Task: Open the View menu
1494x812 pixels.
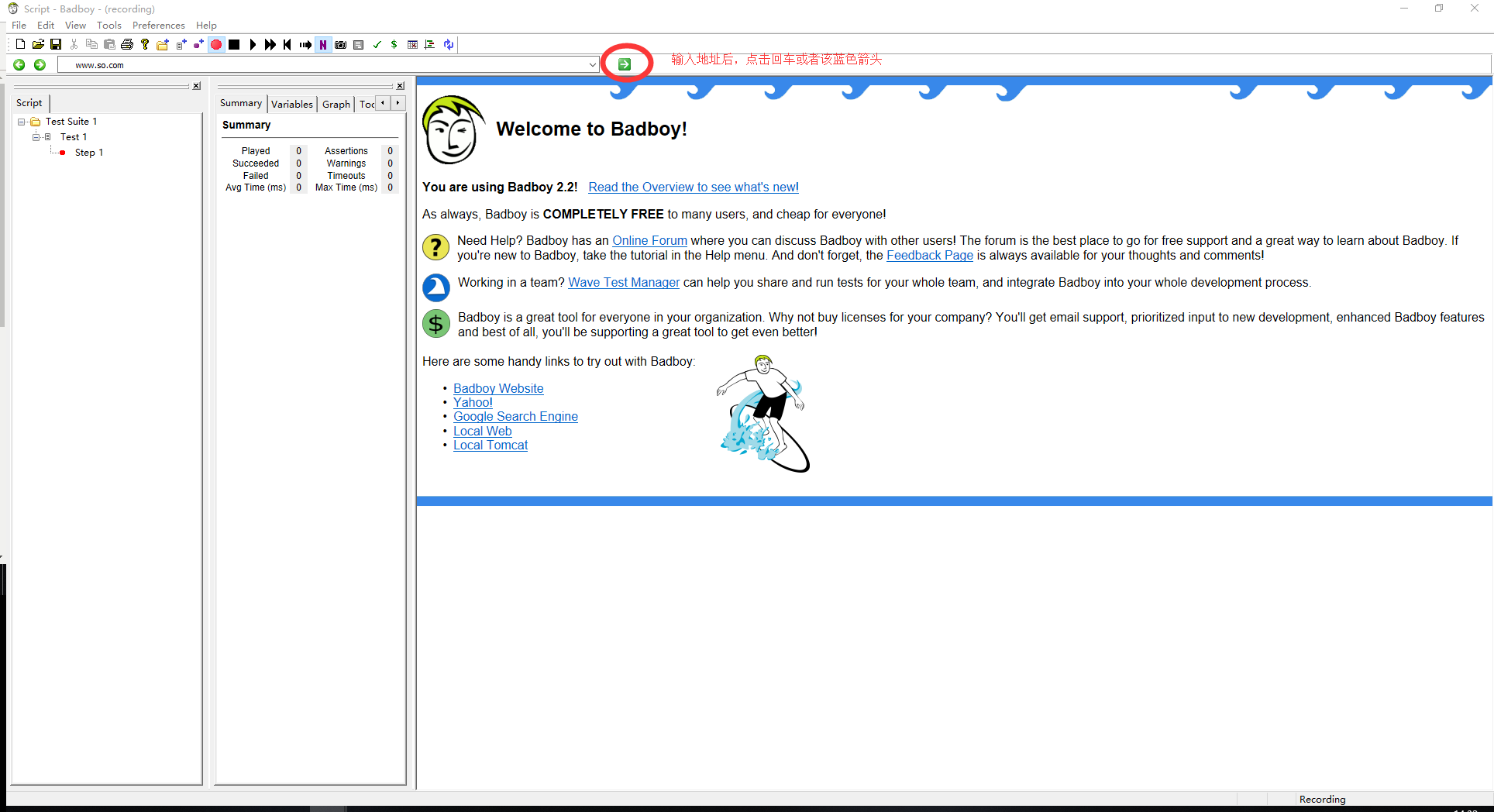Action: click(75, 25)
